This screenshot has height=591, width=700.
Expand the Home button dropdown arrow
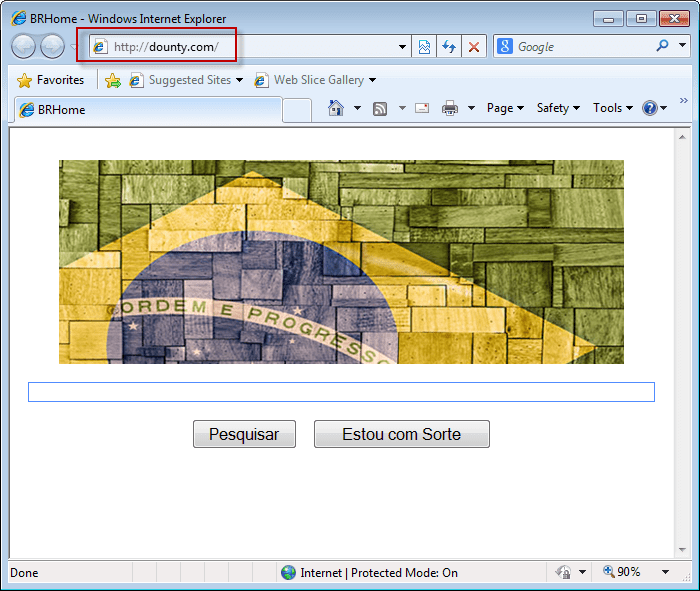point(357,108)
